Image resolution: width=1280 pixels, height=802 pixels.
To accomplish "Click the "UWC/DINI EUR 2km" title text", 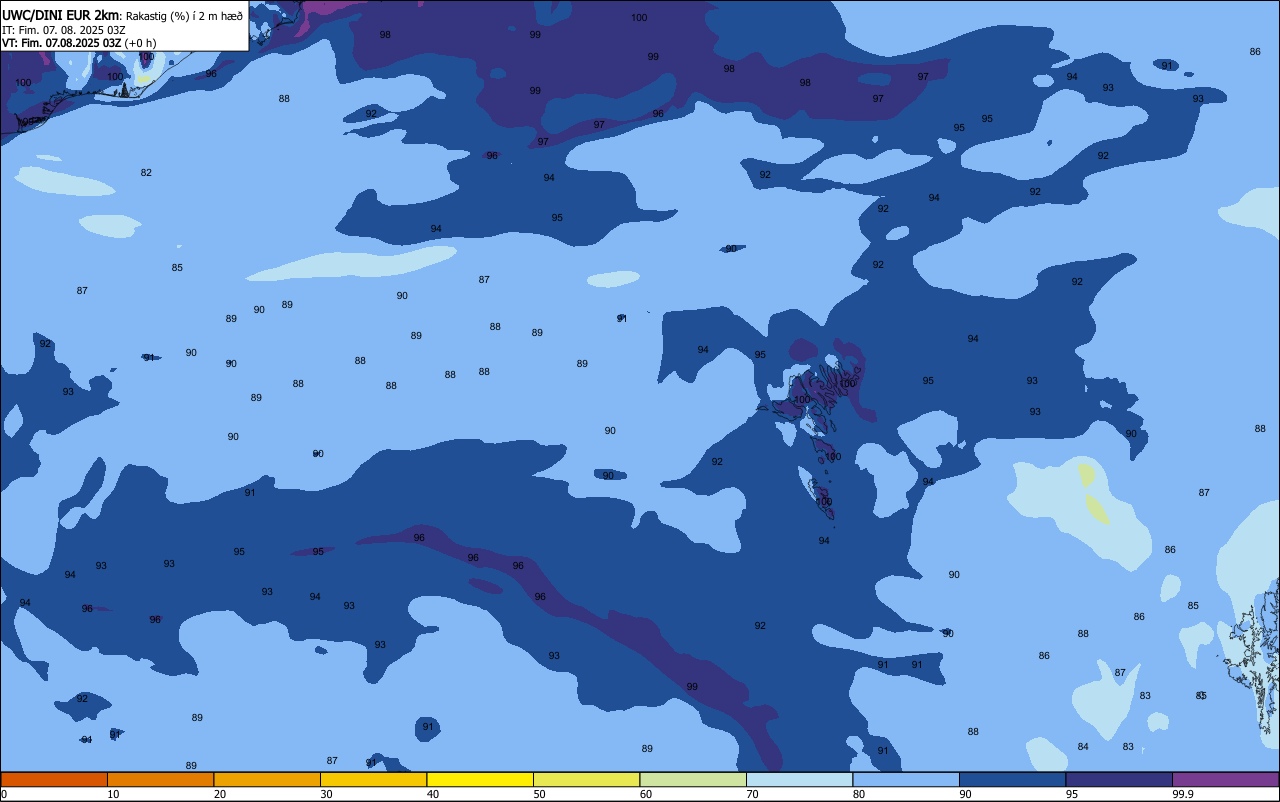I will 60,15.
